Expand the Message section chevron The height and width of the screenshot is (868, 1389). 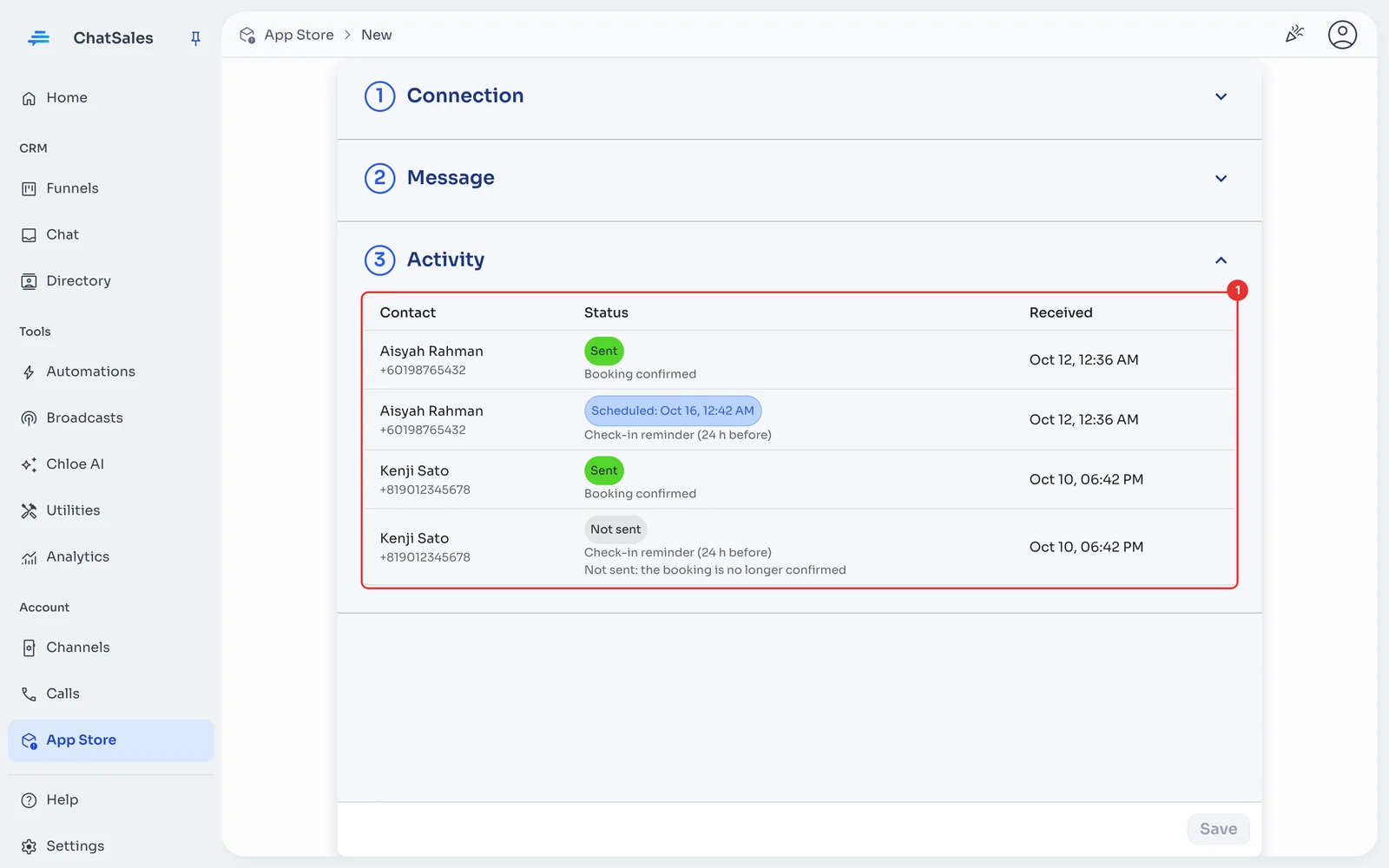coord(1221,178)
